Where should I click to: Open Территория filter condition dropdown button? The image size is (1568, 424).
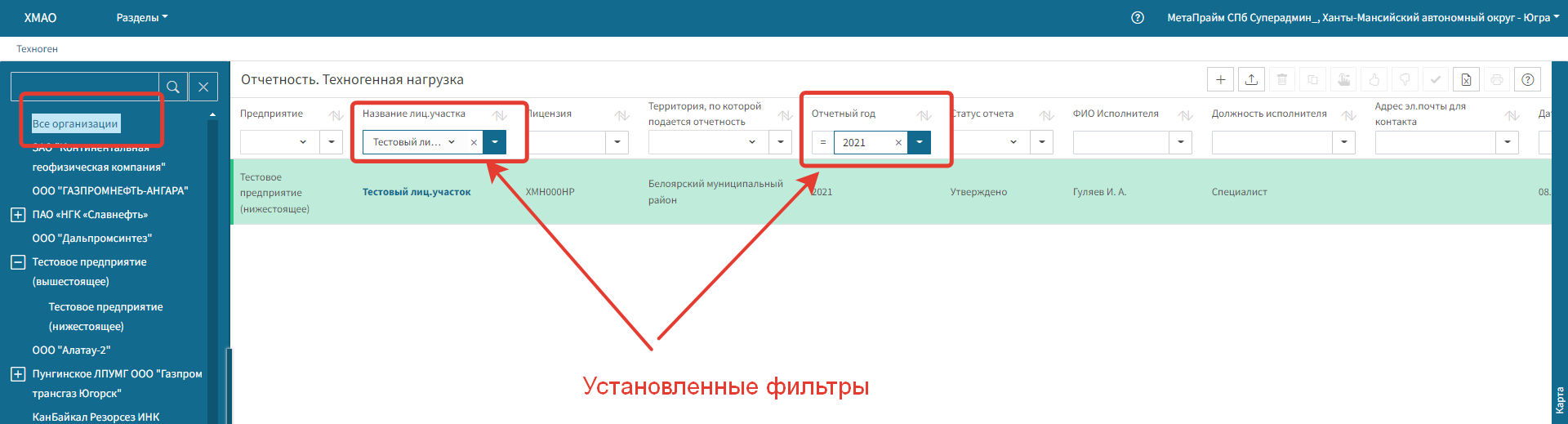coord(781,142)
